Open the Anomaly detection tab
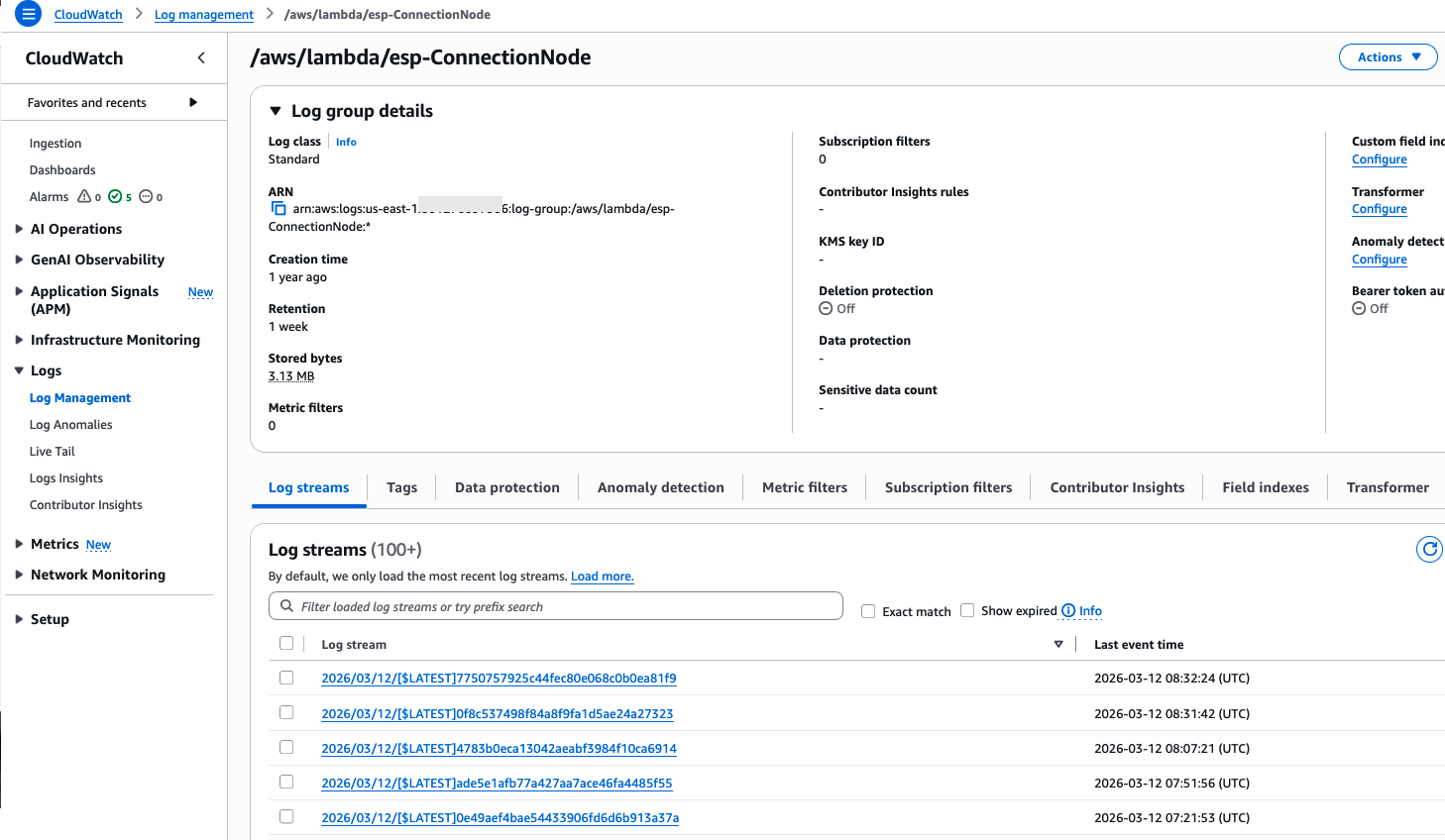The width and height of the screenshot is (1445, 840). (661, 487)
